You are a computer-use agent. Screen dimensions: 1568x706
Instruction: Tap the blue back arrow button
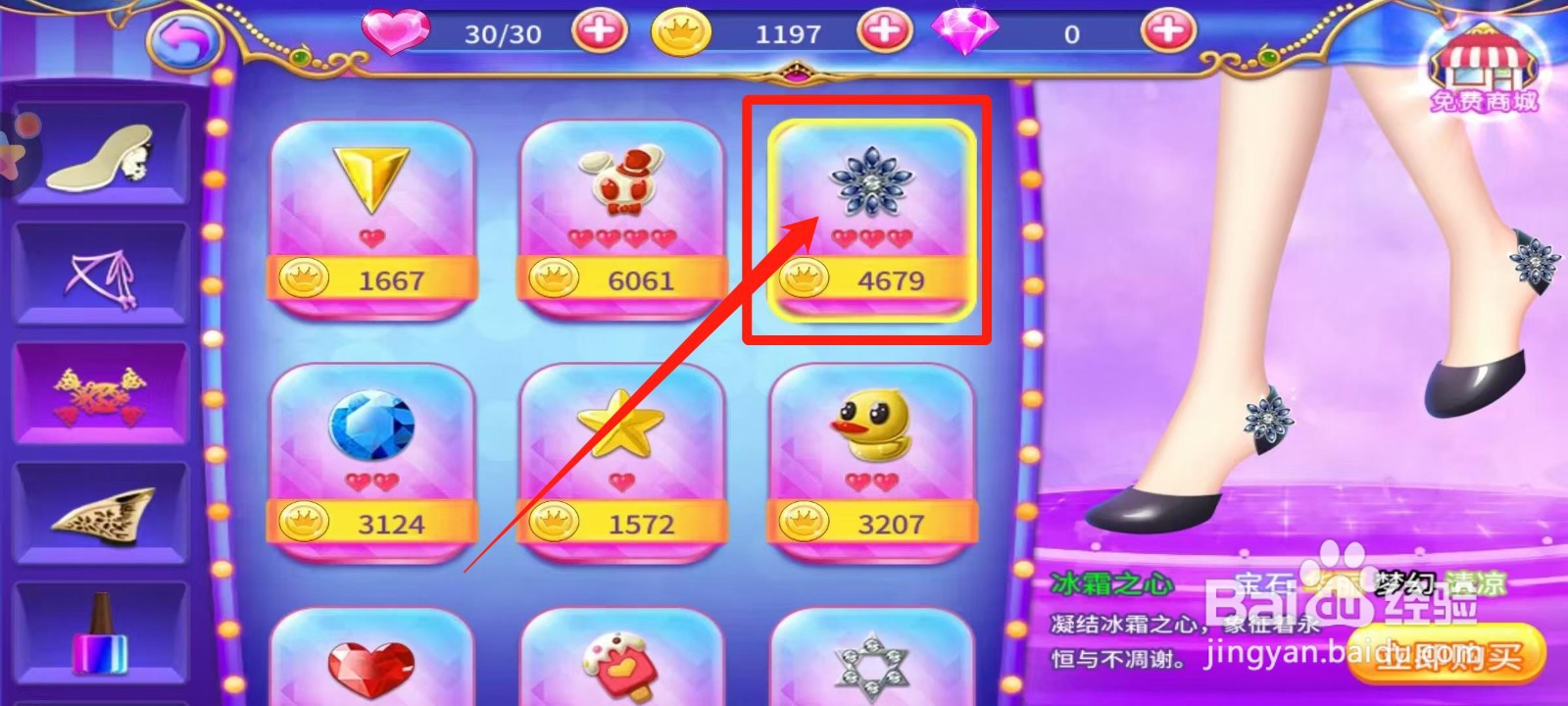(185, 41)
